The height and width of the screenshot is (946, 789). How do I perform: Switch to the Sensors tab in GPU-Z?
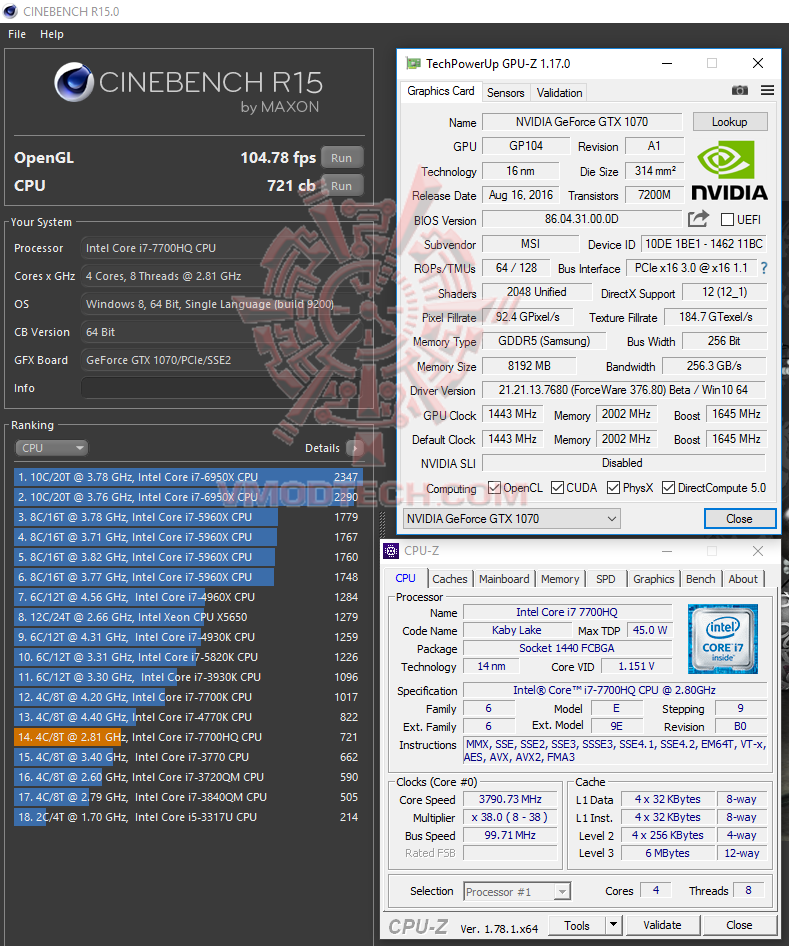505,93
